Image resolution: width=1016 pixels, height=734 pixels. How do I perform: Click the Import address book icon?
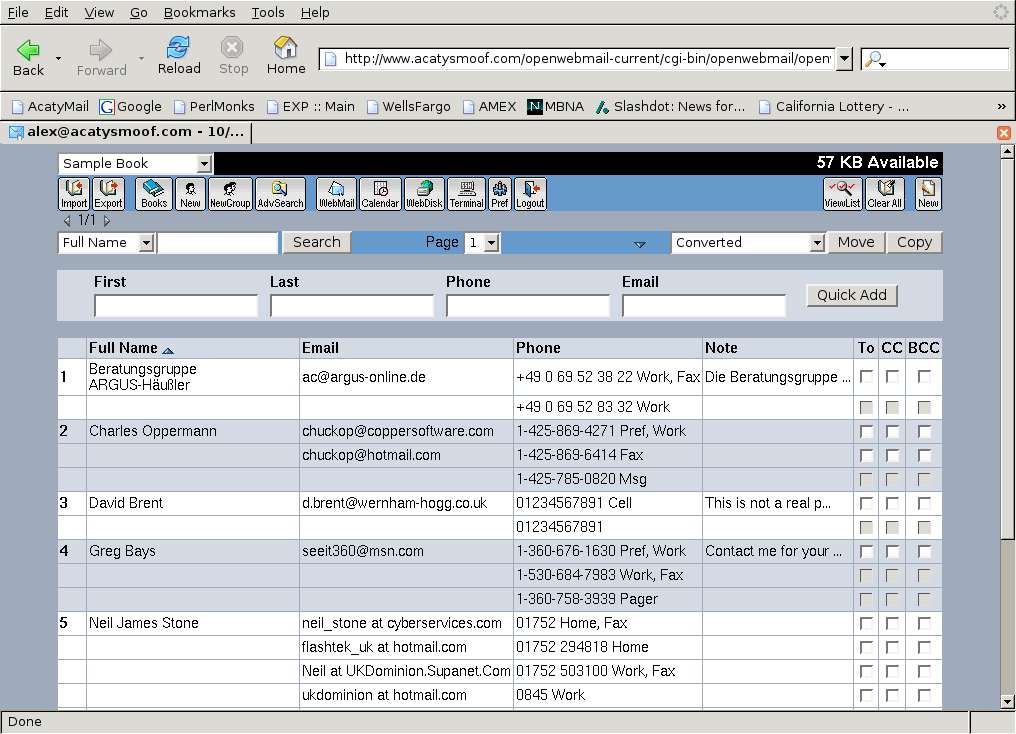coord(74,194)
